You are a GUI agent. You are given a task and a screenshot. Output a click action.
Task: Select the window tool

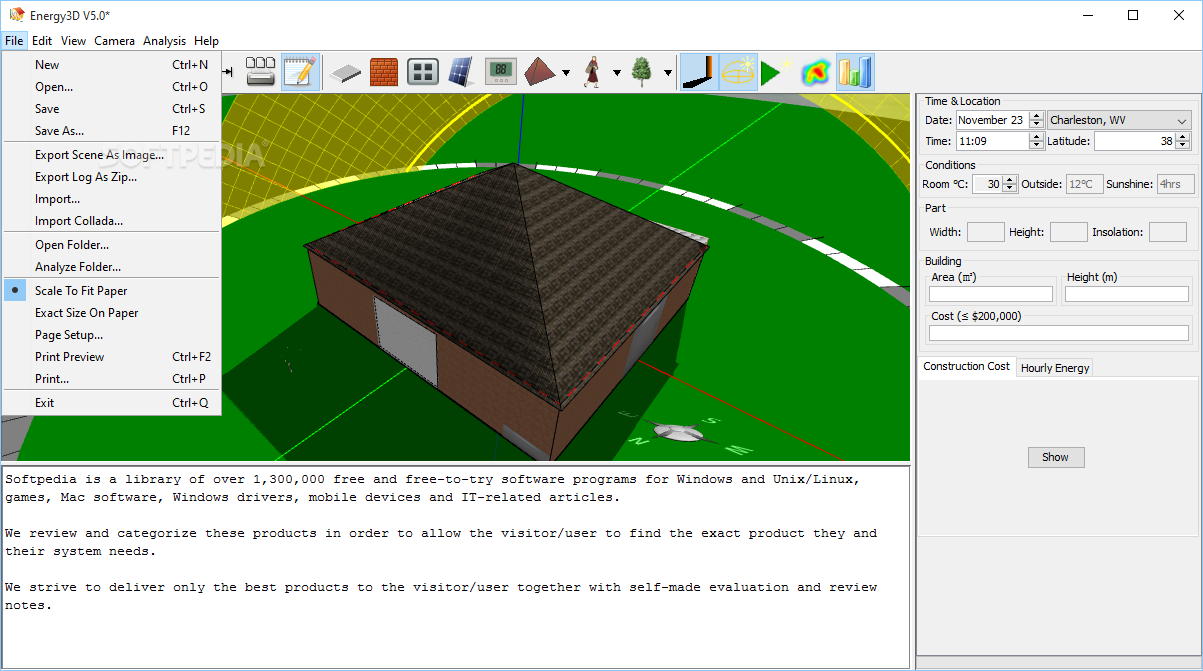(423, 71)
